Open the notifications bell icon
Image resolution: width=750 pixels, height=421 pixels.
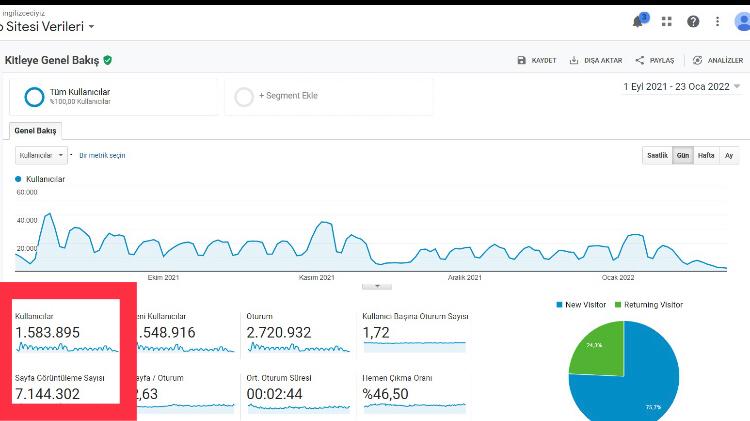click(638, 21)
